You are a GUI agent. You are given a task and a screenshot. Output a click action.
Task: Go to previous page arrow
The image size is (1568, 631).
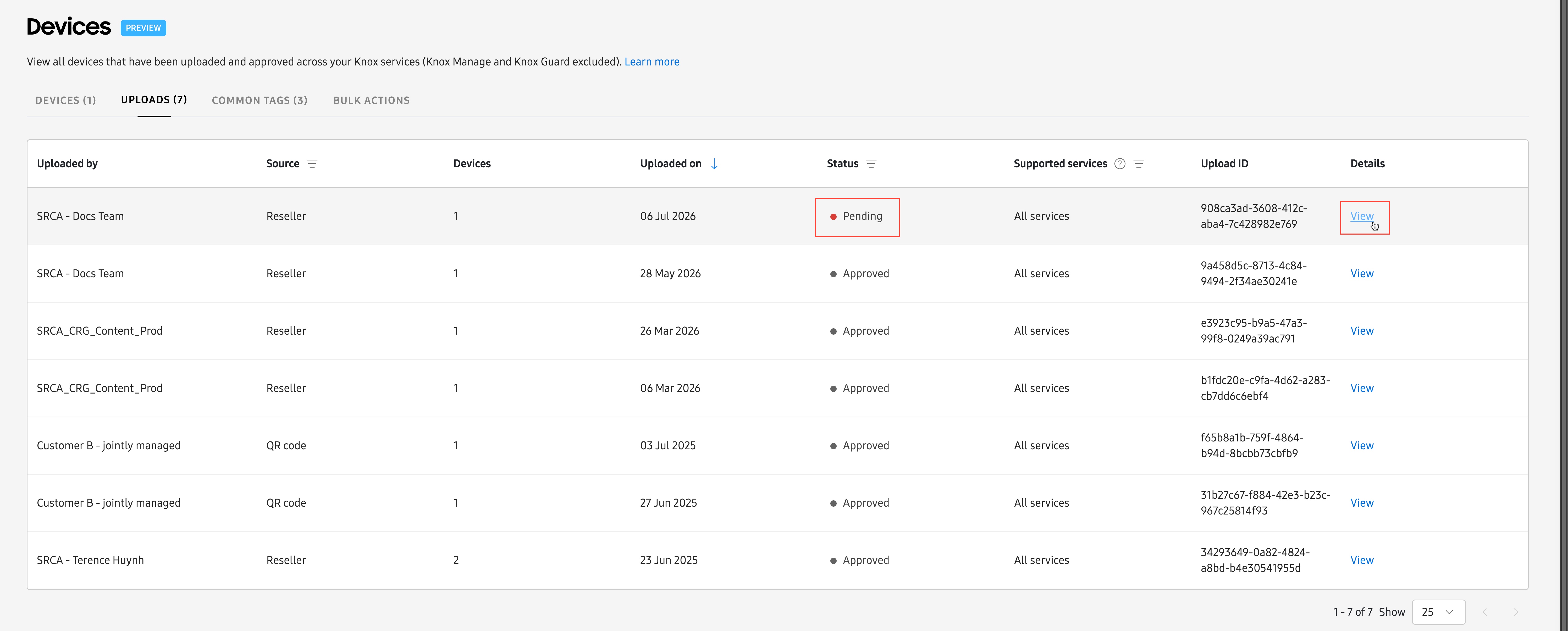[1485, 612]
